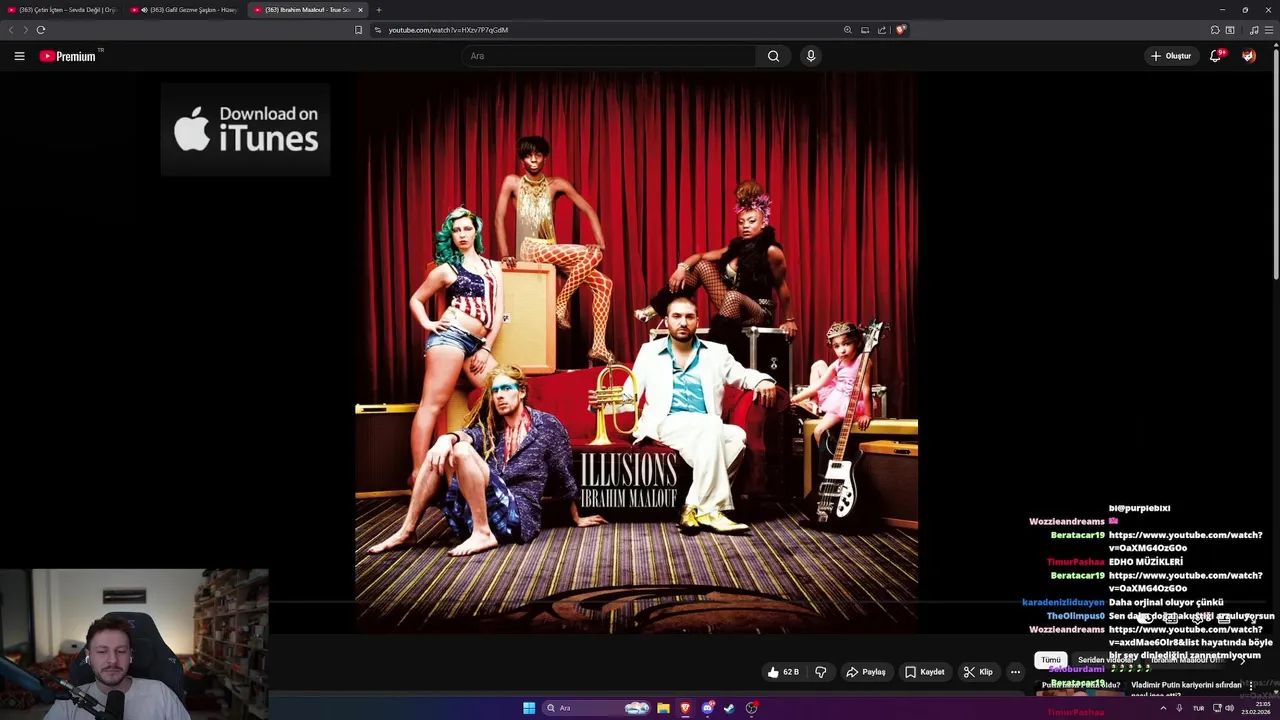The image size is (1280, 720).
Task: Open zoom magnifier in address bar
Action: pos(848,30)
